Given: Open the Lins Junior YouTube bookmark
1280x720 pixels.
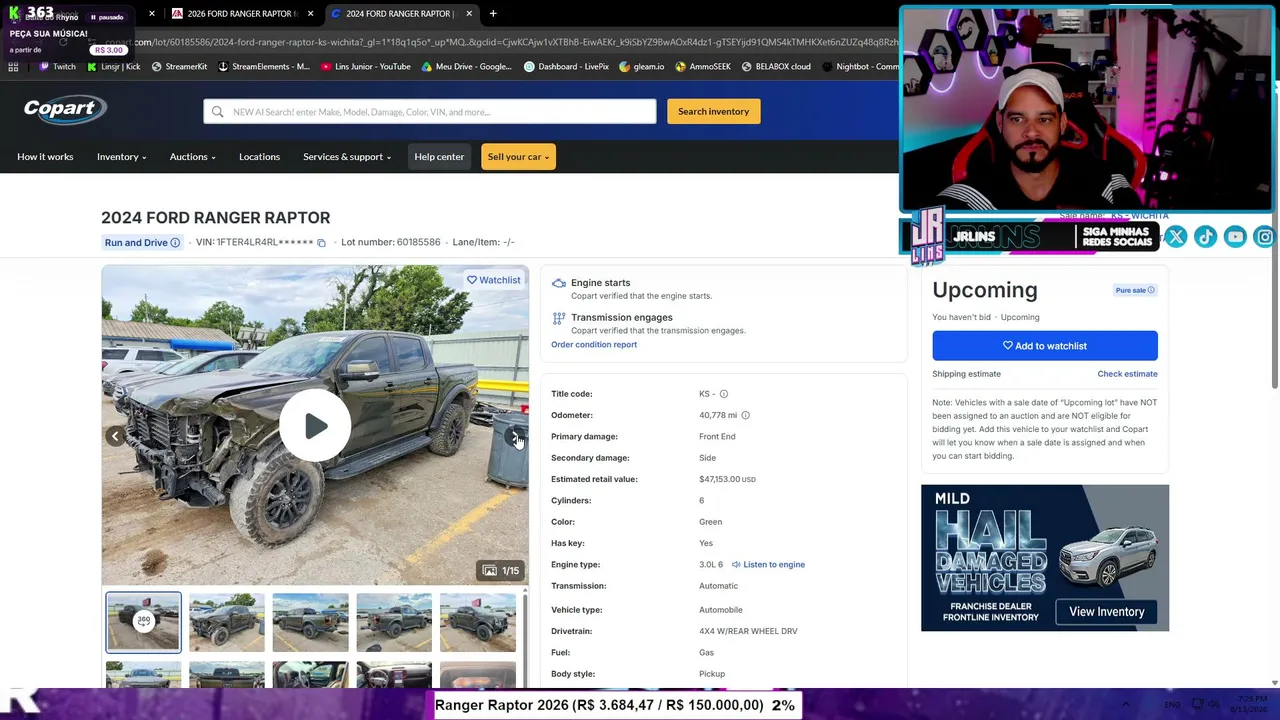Looking at the screenshot, I should point(366,67).
